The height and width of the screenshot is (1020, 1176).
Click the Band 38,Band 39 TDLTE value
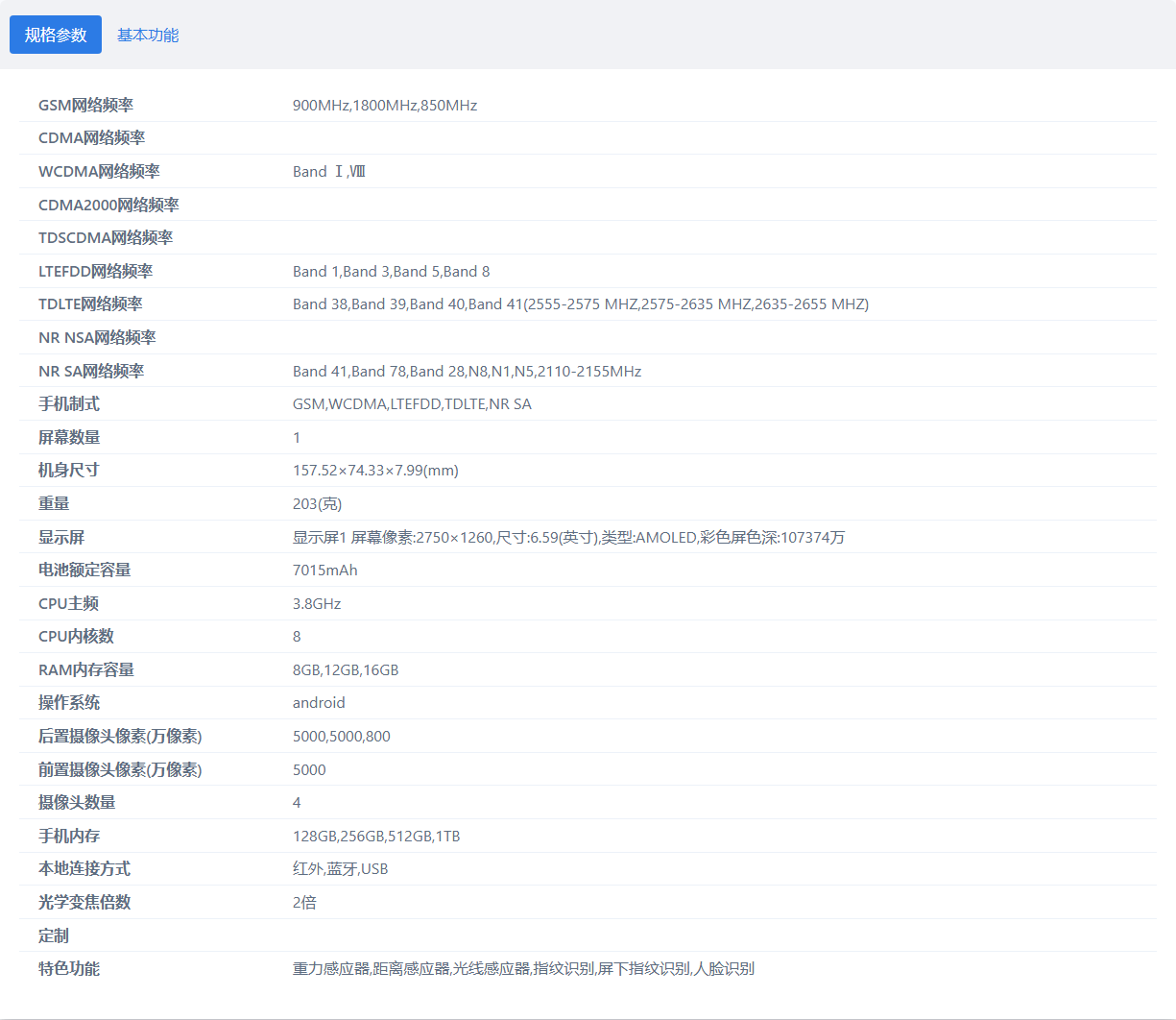581,304
